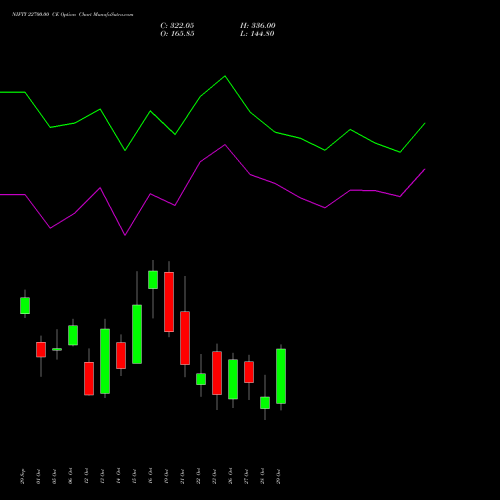Click the 06 Oct date label
The image size is (500, 500).
click(70, 477)
